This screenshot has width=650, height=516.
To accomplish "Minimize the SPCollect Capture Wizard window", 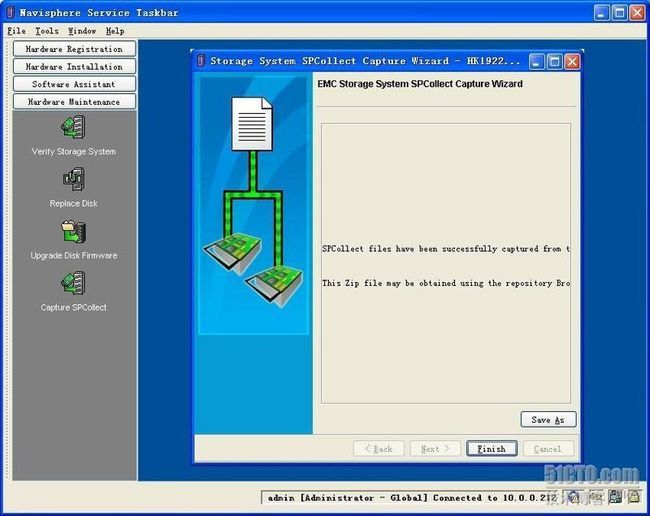I will pyautogui.click(x=537, y=62).
